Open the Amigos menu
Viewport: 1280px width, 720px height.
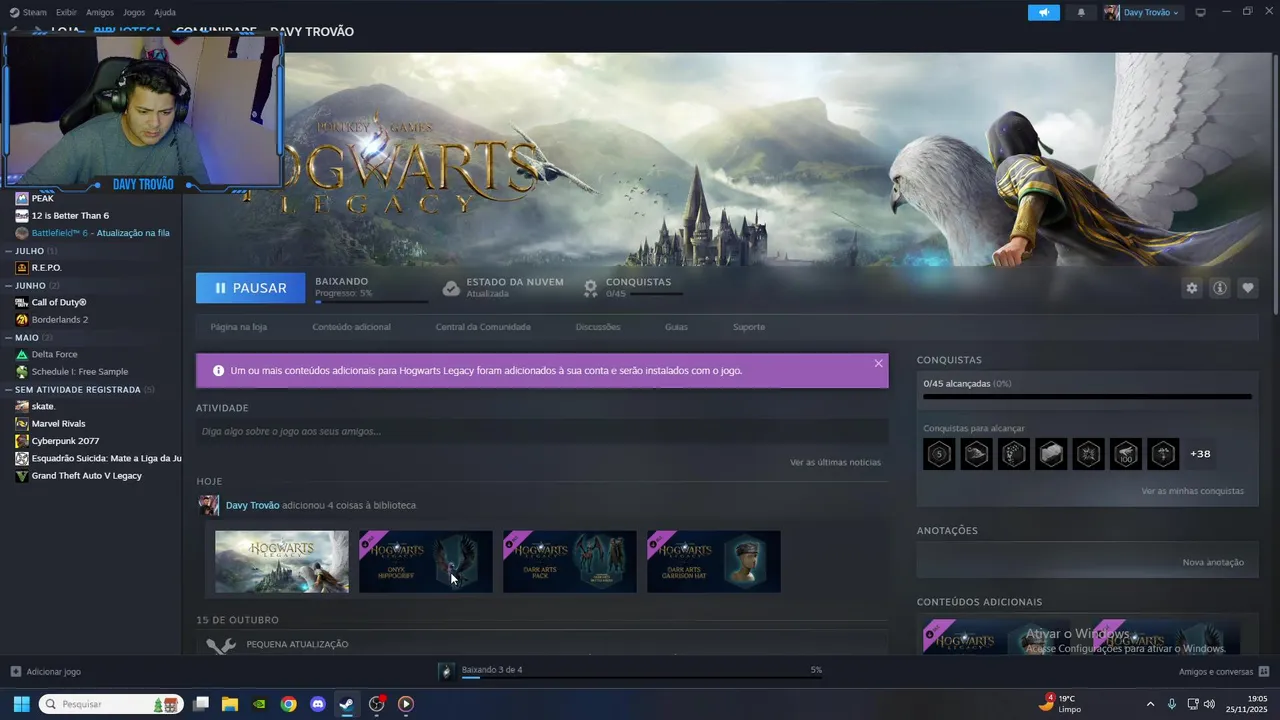pyautogui.click(x=100, y=12)
